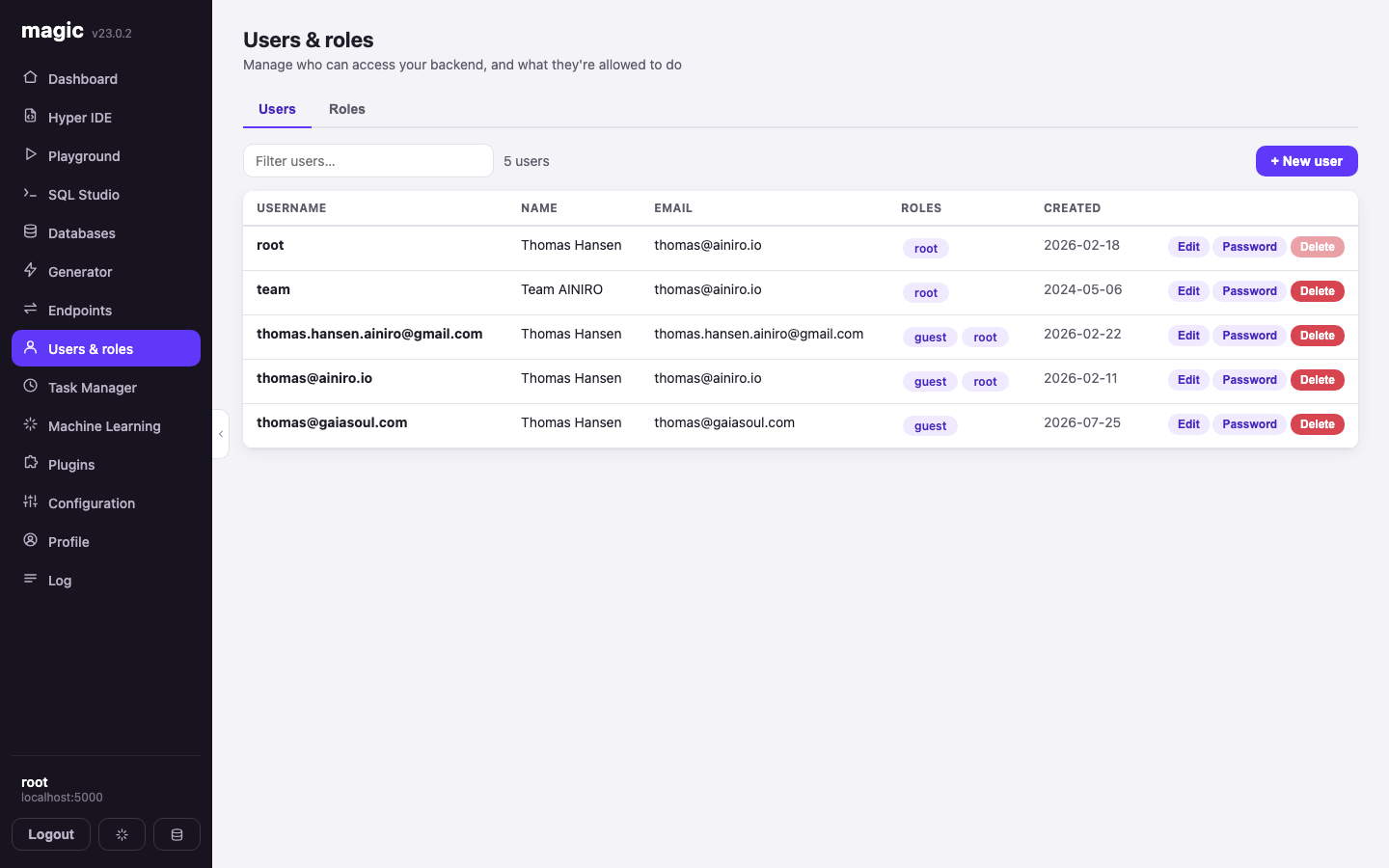Click guest badge in thomas@gaiasoul.com row
Image resolution: width=1389 pixels, height=868 pixels.
click(x=930, y=426)
